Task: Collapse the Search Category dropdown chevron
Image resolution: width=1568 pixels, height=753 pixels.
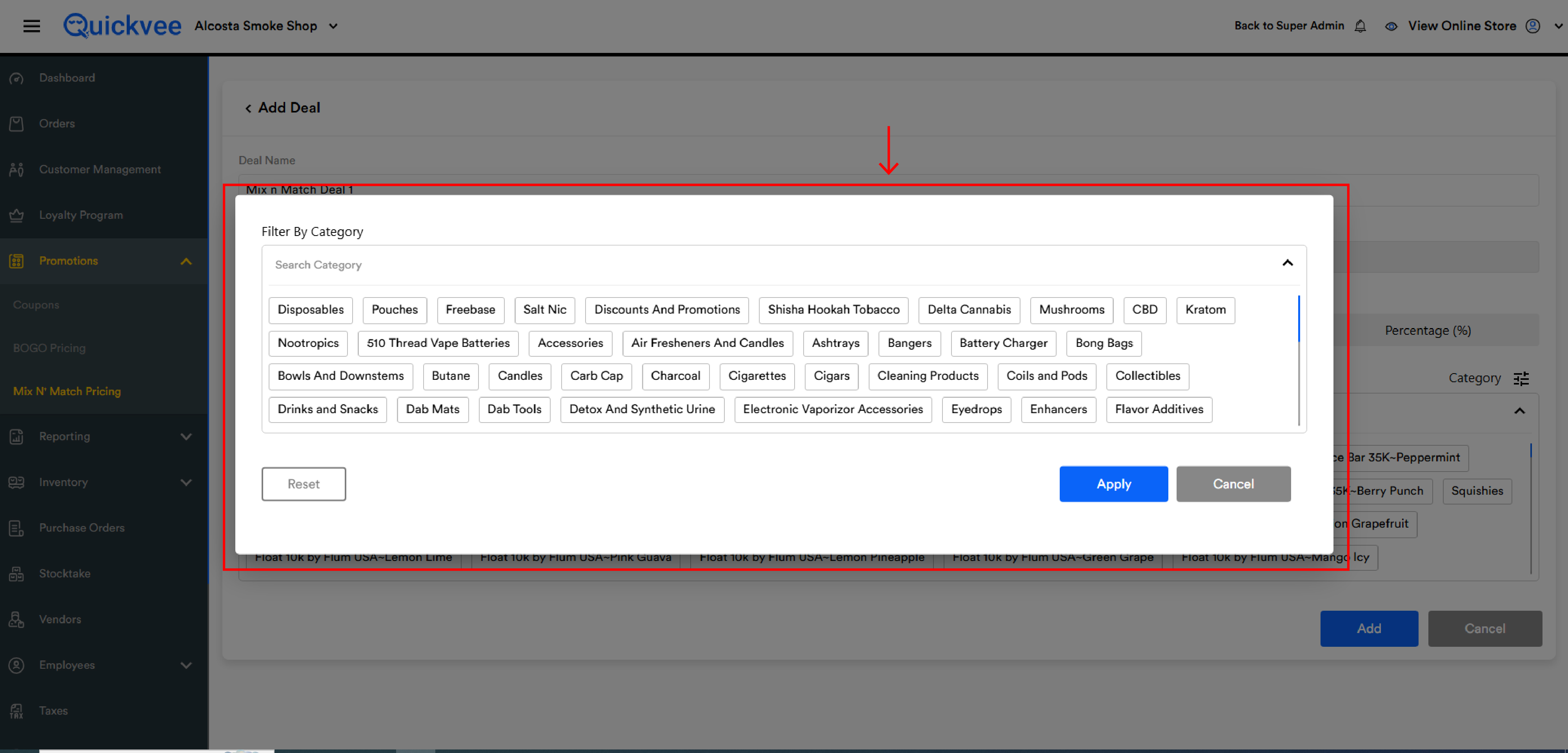Action: tap(1288, 263)
